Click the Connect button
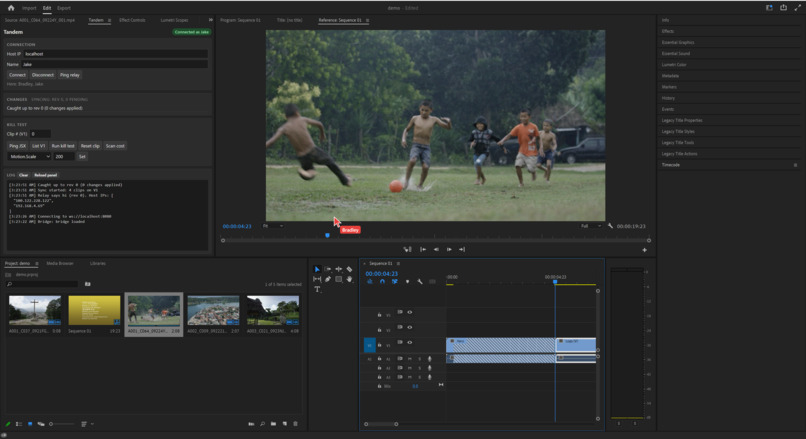Image resolution: width=806 pixels, height=439 pixels. pos(17,75)
